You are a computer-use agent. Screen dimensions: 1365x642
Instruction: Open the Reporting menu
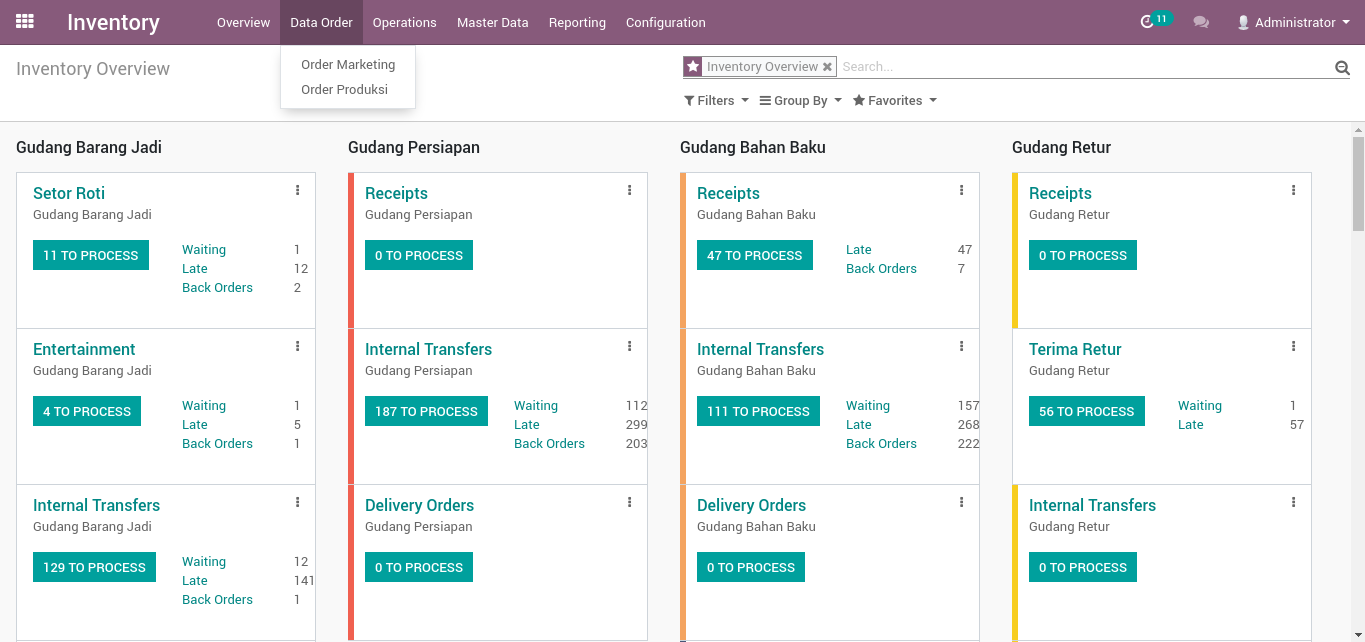pos(577,22)
